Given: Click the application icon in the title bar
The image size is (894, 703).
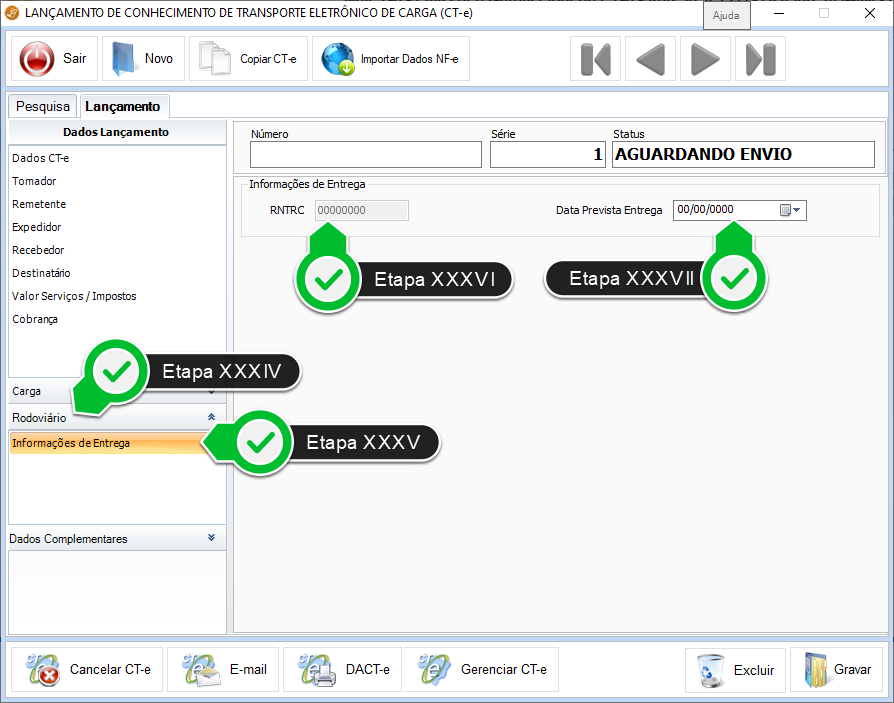Looking at the screenshot, I should 11,13.
